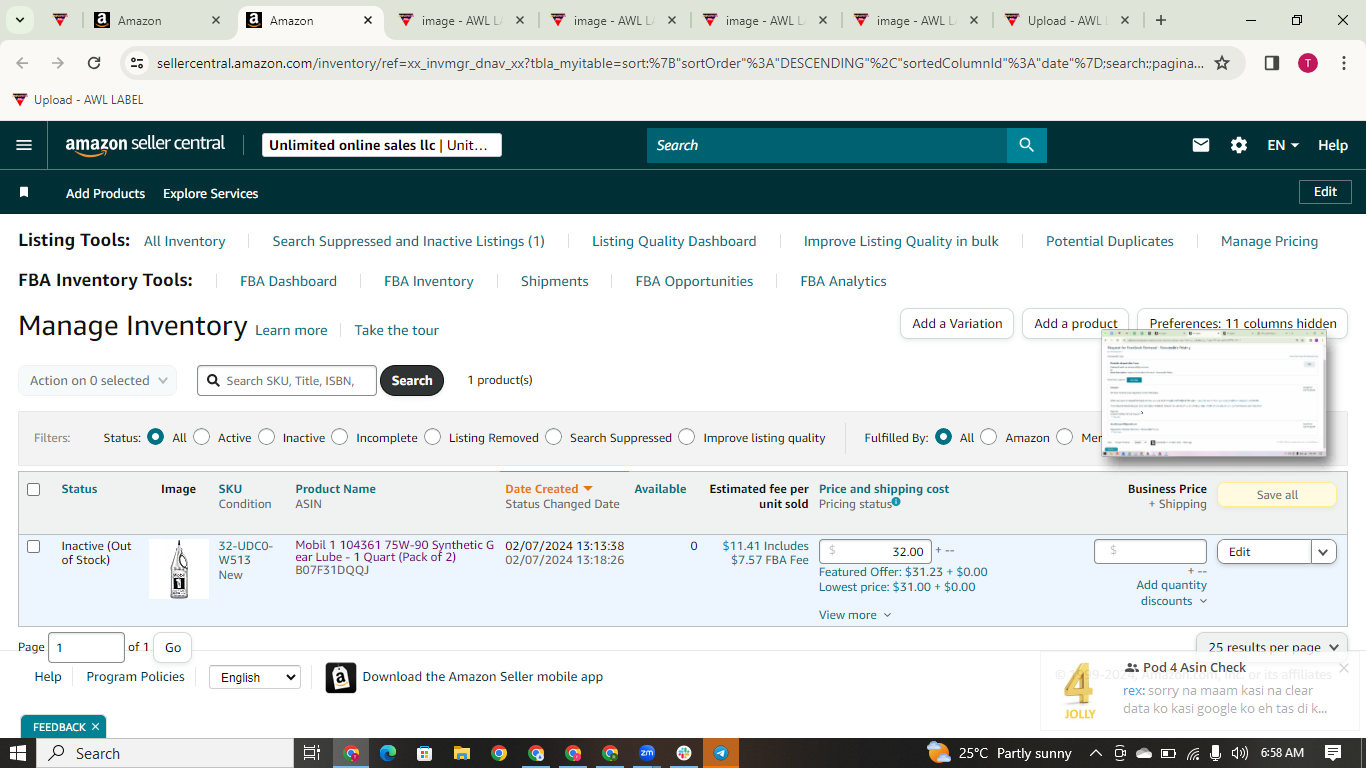The image size is (1366, 768).
Task: Expand Add quantity discounts
Action: pyautogui.click(x=1172, y=593)
